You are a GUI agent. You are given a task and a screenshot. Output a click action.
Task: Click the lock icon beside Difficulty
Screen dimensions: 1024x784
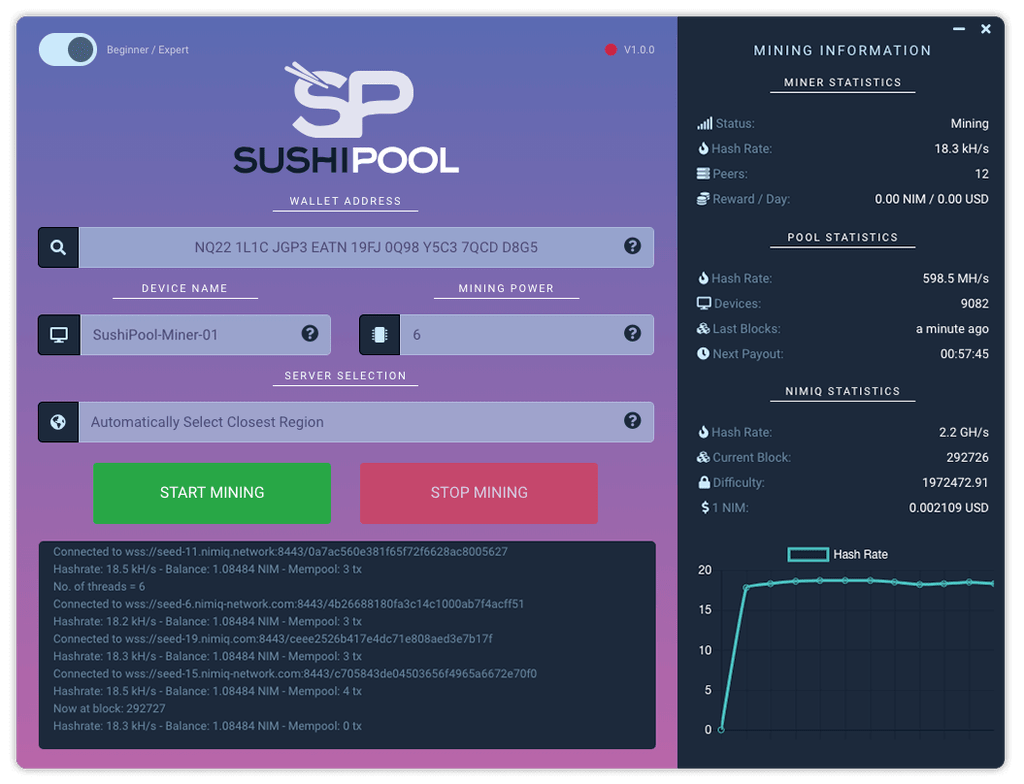(704, 482)
